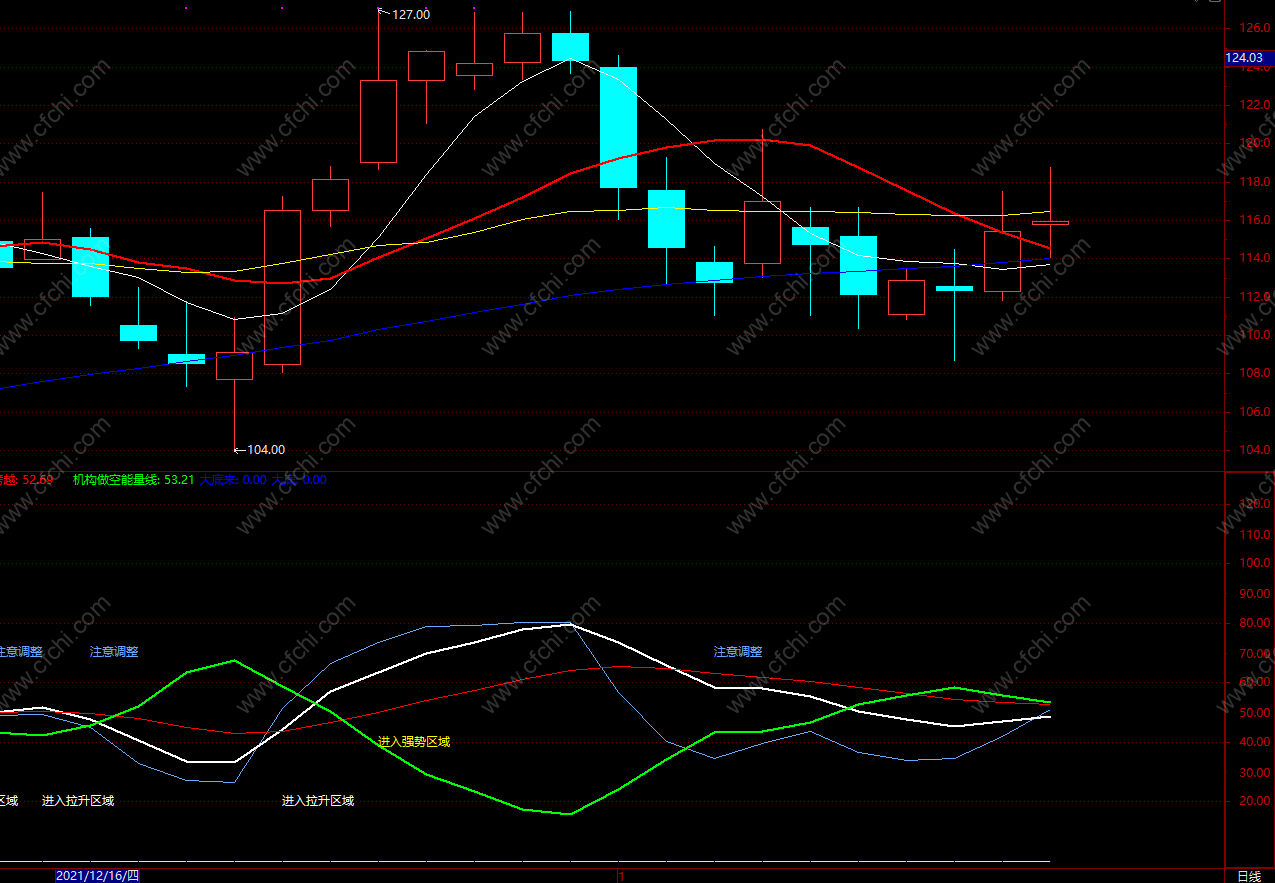Click the 20.00 indicator axis label

[x=1255, y=802]
